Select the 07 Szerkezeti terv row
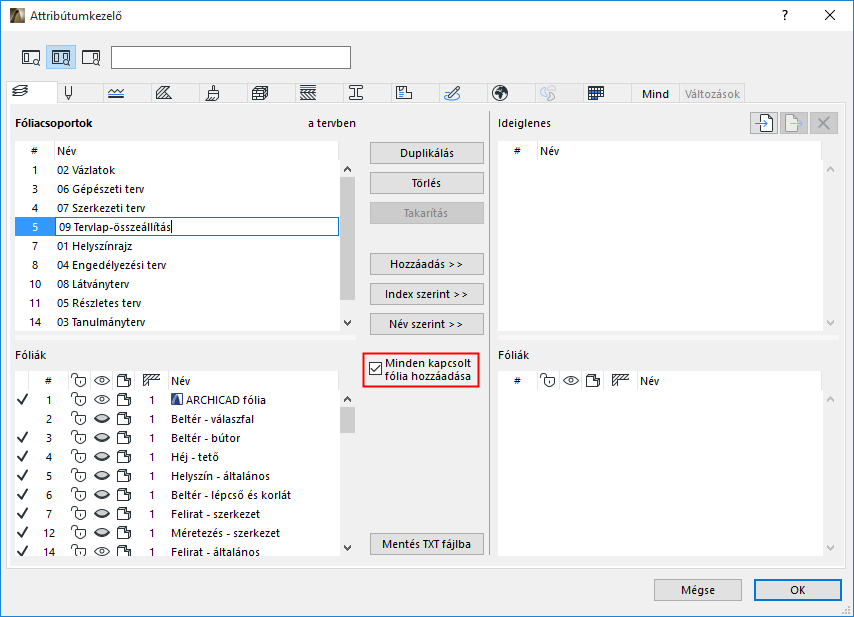This screenshot has height=617, width=854. pyautogui.click(x=177, y=208)
